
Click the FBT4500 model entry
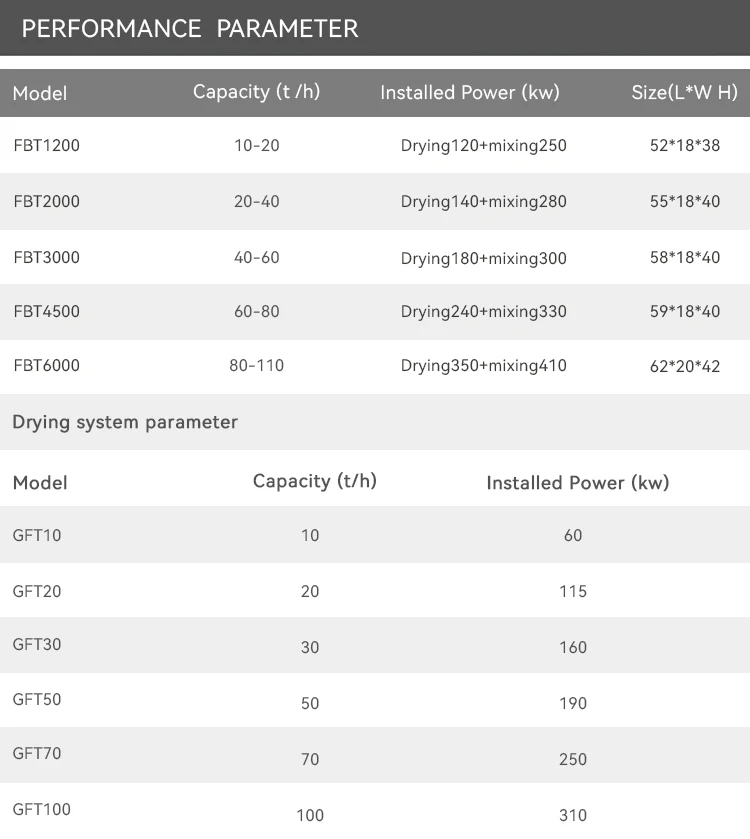click(x=46, y=311)
